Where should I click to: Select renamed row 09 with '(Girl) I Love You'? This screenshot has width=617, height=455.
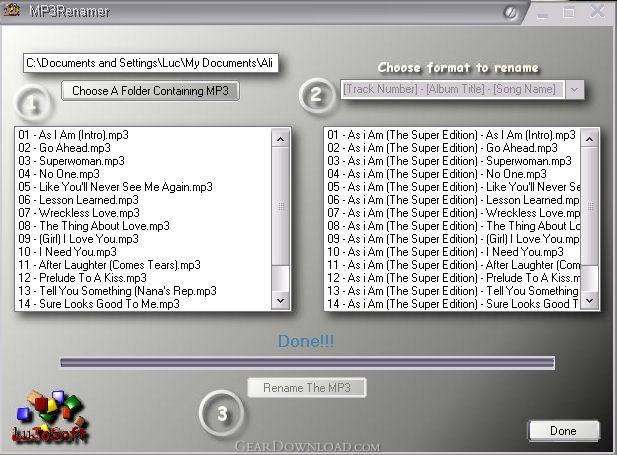coord(453,239)
